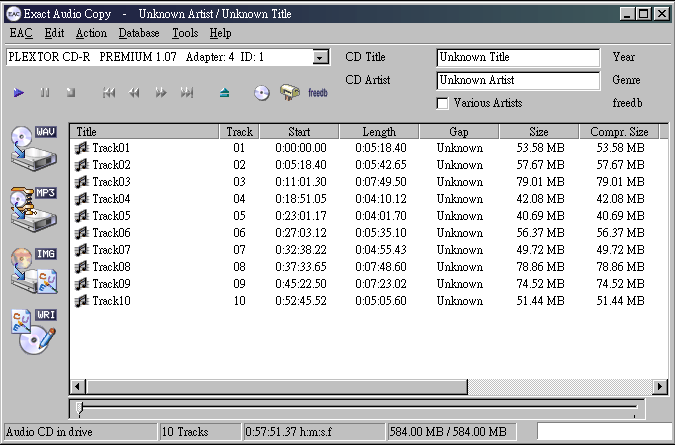Click the playback position slider handle
This screenshot has height=445, width=675.
pos(79,407)
